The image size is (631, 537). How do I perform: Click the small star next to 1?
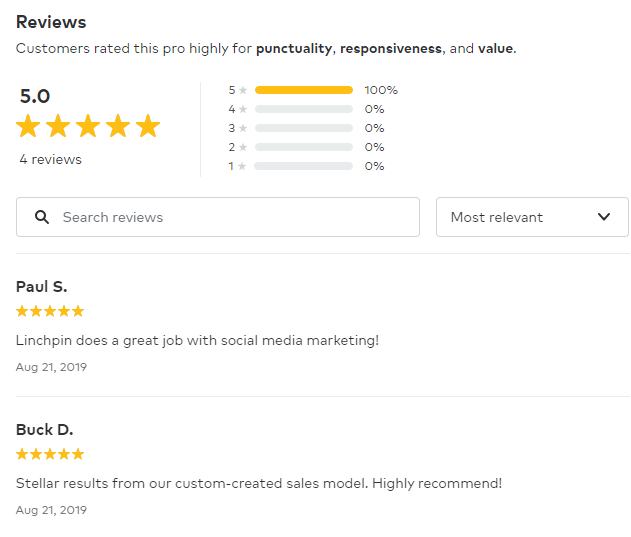tap(242, 166)
